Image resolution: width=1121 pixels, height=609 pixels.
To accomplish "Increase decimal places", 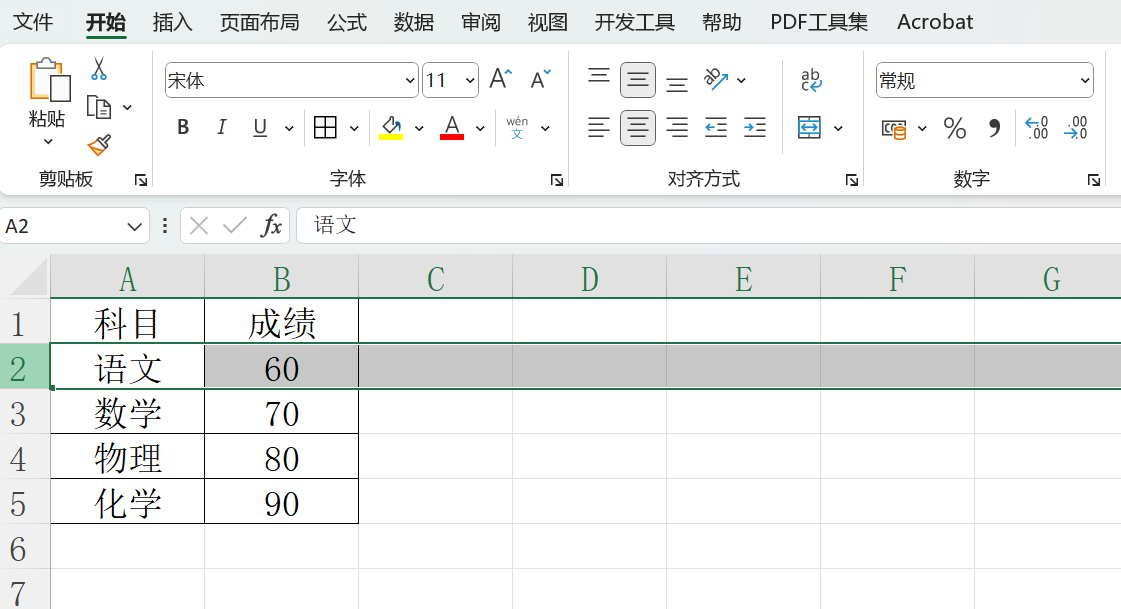I will coord(1037,128).
